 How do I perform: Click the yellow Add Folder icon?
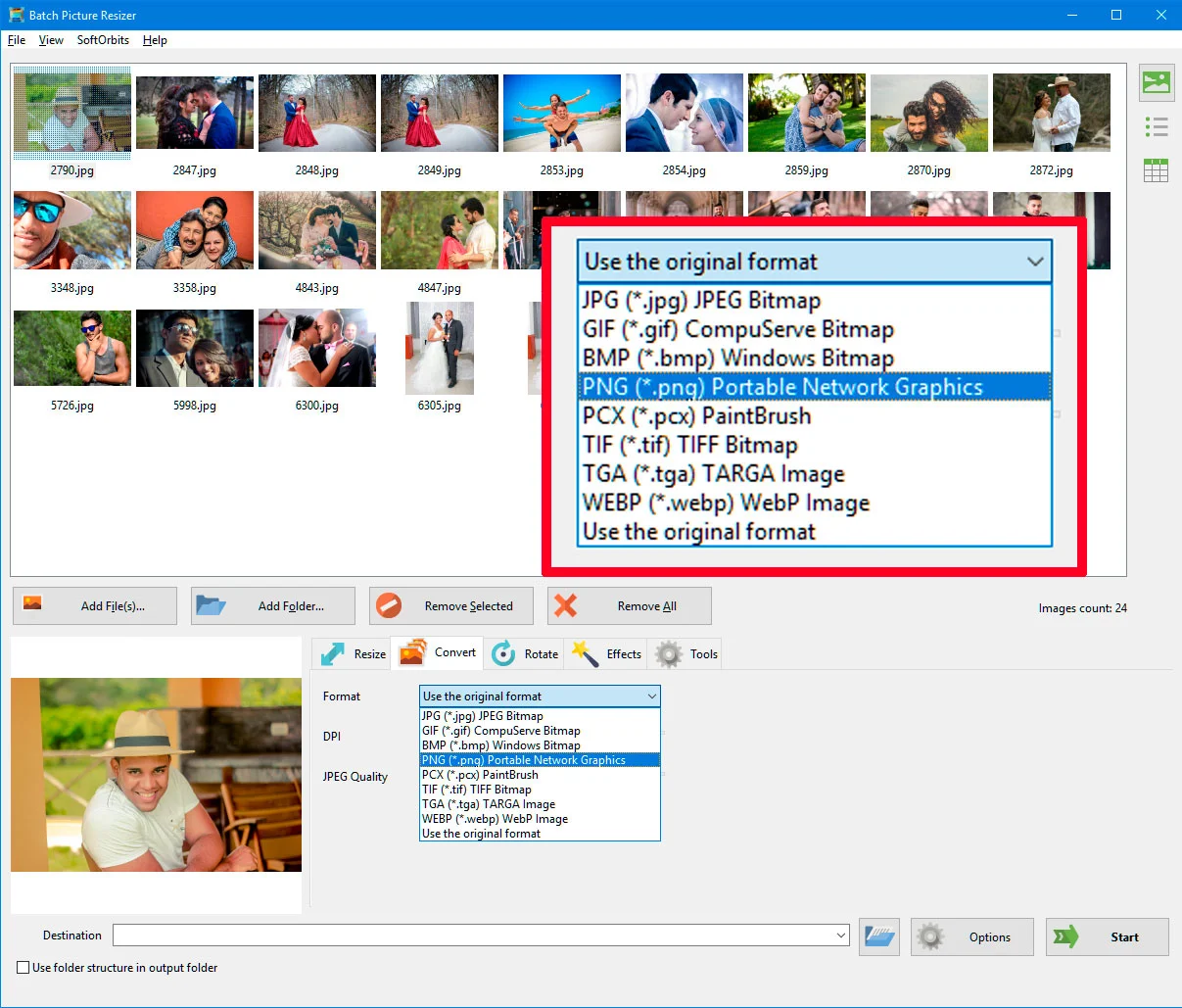pyautogui.click(x=211, y=604)
